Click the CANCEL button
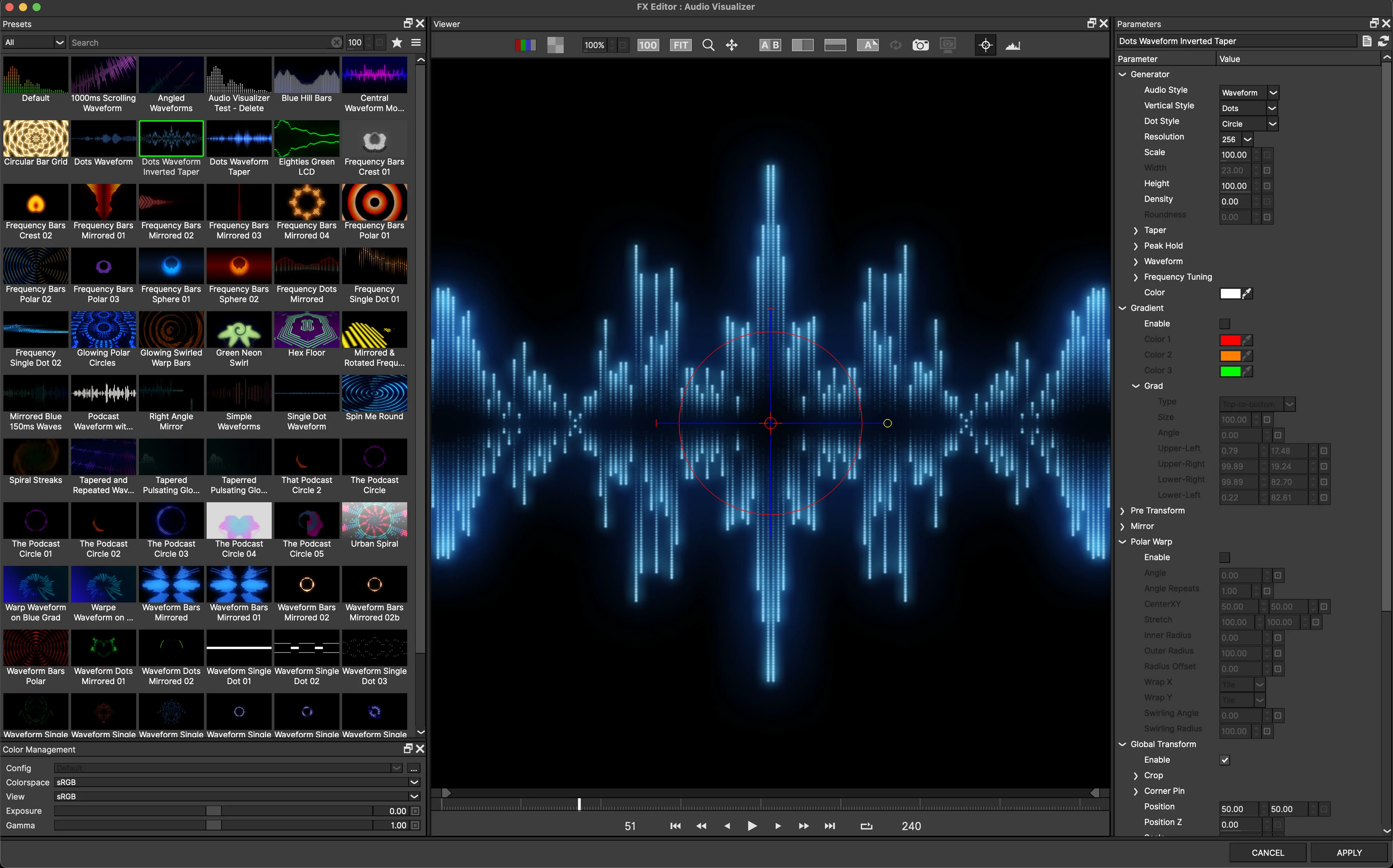1393x868 pixels. click(x=1267, y=852)
